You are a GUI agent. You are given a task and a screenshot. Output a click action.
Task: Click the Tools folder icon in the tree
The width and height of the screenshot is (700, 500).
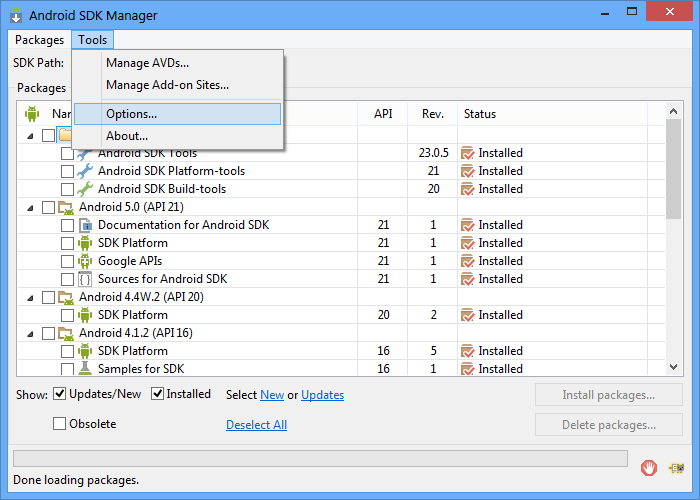tap(65, 134)
